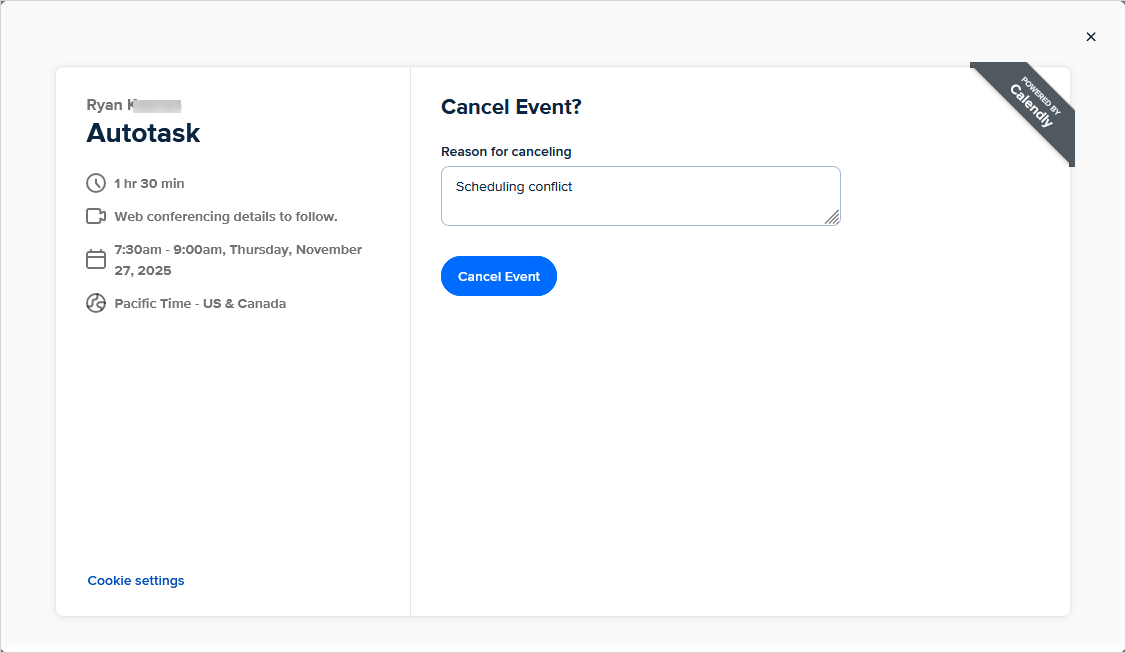Click the blue Cancel Event button

pyautogui.click(x=498, y=276)
